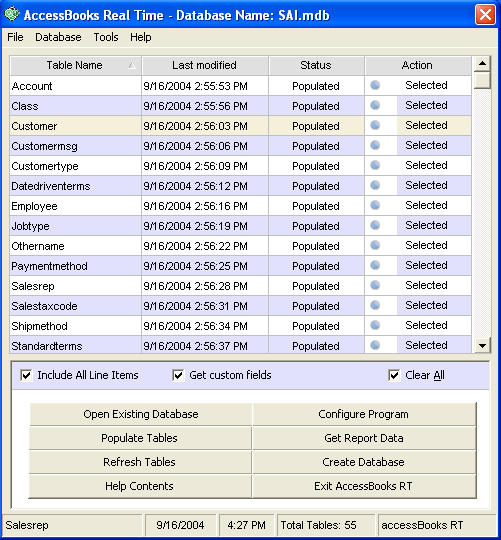The image size is (501, 540).
Task: Click Populated status in Class row
Action: (x=316, y=106)
